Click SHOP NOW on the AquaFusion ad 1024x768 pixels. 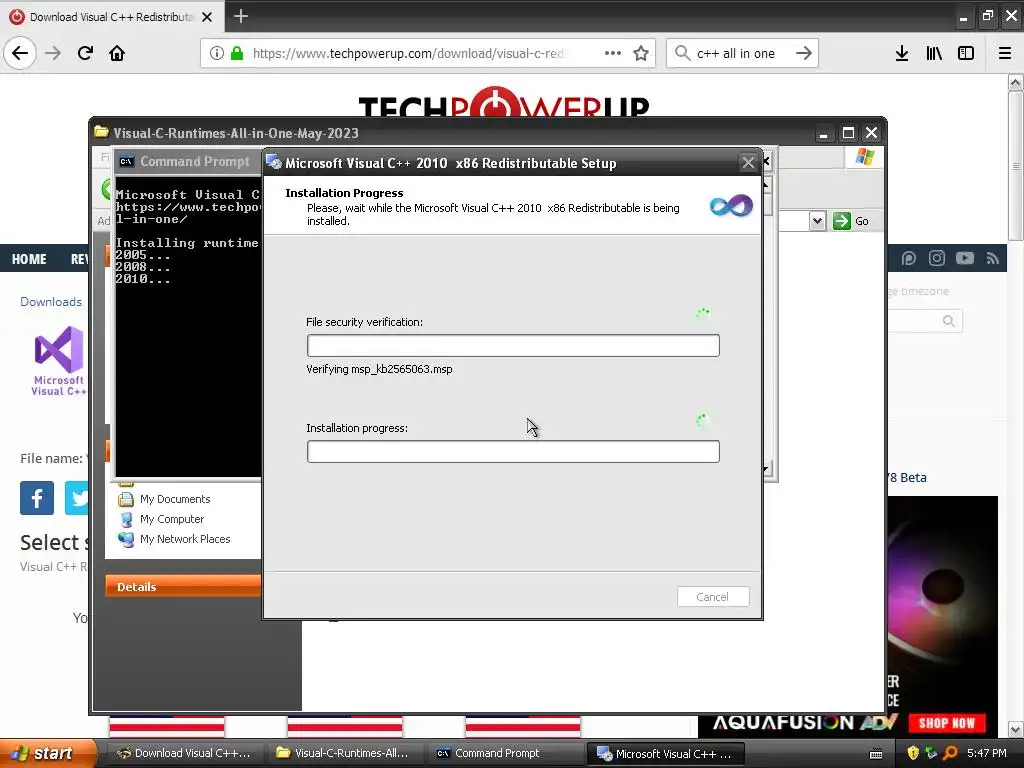click(947, 723)
